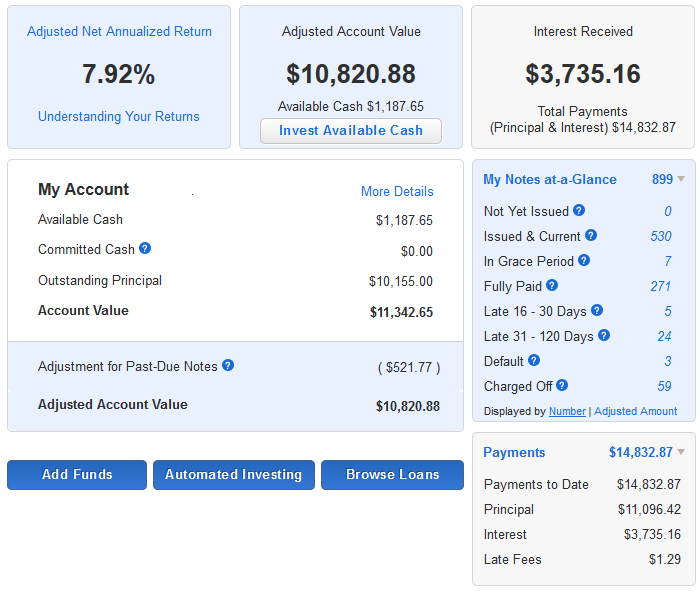Screen dimensions: 700x600
Task: Open Understanding Your Returns link
Action: (119, 117)
